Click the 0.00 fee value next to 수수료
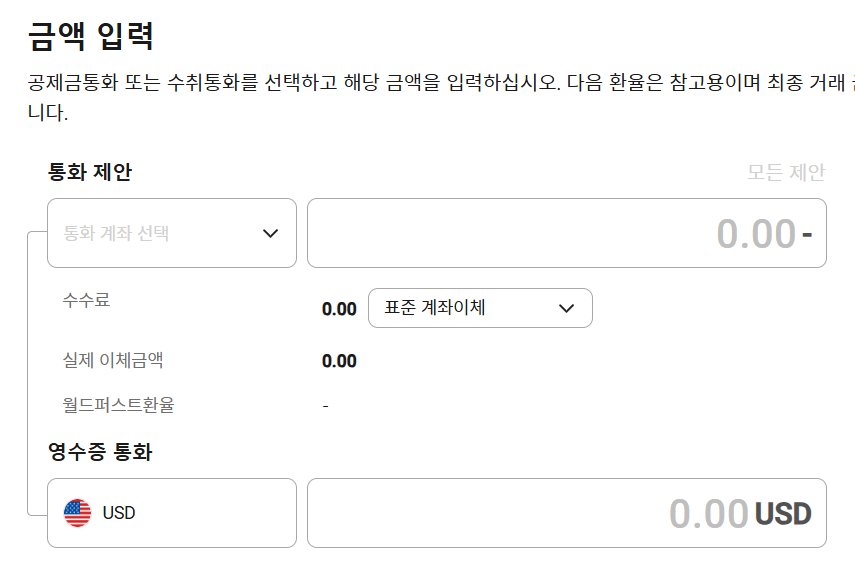Image resolution: width=855 pixels, height=583 pixels. pos(339,309)
